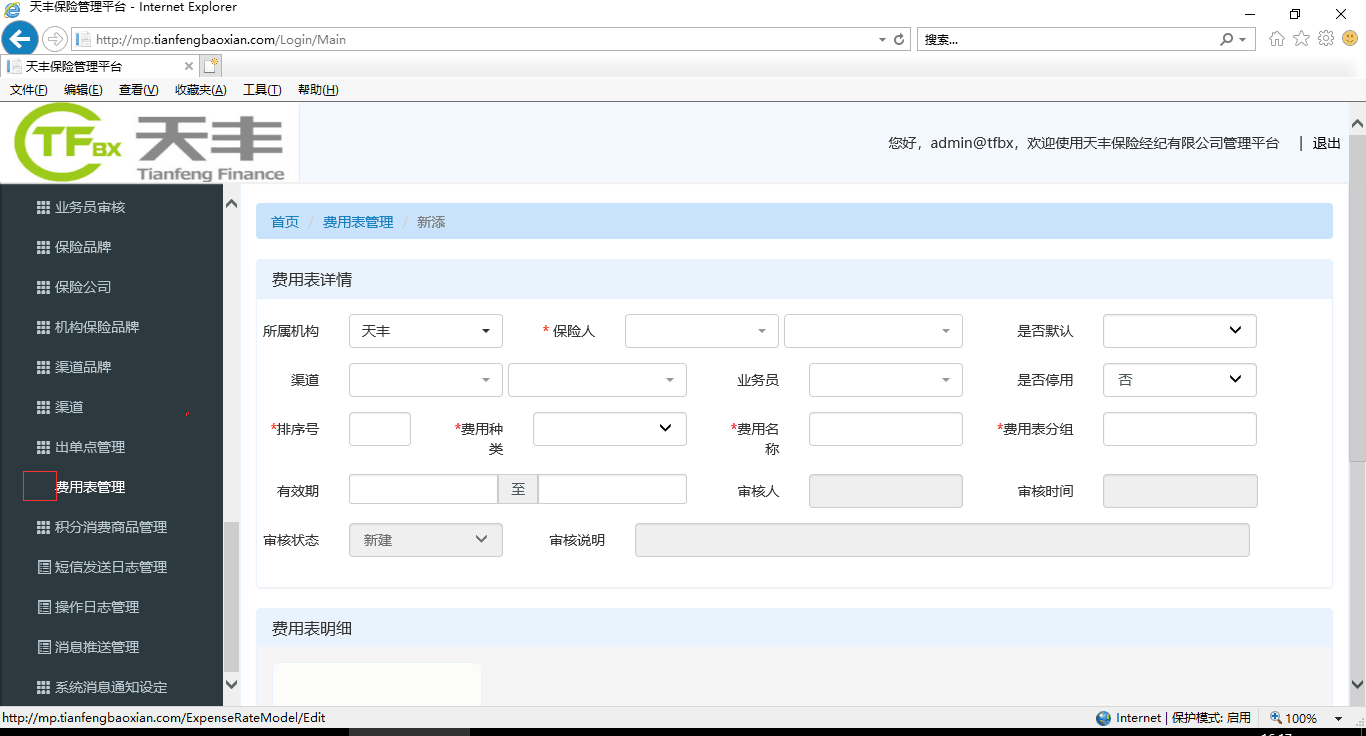The width and height of the screenshot is (1366, 736).
Task: Click the browser back arrow button
Action: [x=19, y=39]
